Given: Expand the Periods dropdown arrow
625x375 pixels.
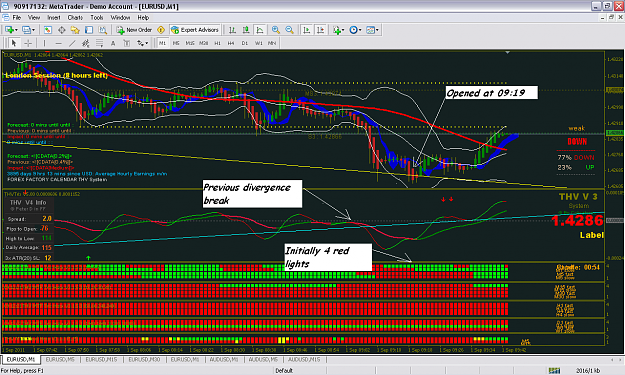Looking at the screenshot, I should point(360,30).
